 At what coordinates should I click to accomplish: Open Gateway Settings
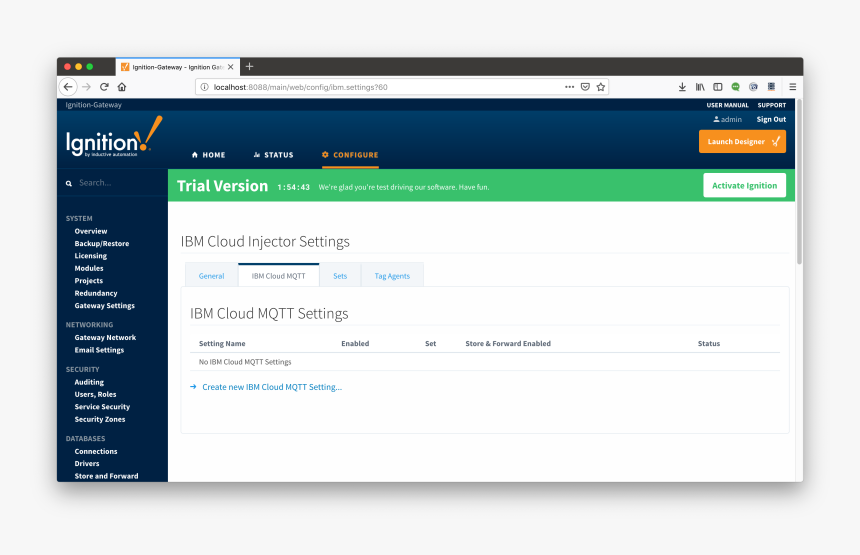[x=105, y=306]
